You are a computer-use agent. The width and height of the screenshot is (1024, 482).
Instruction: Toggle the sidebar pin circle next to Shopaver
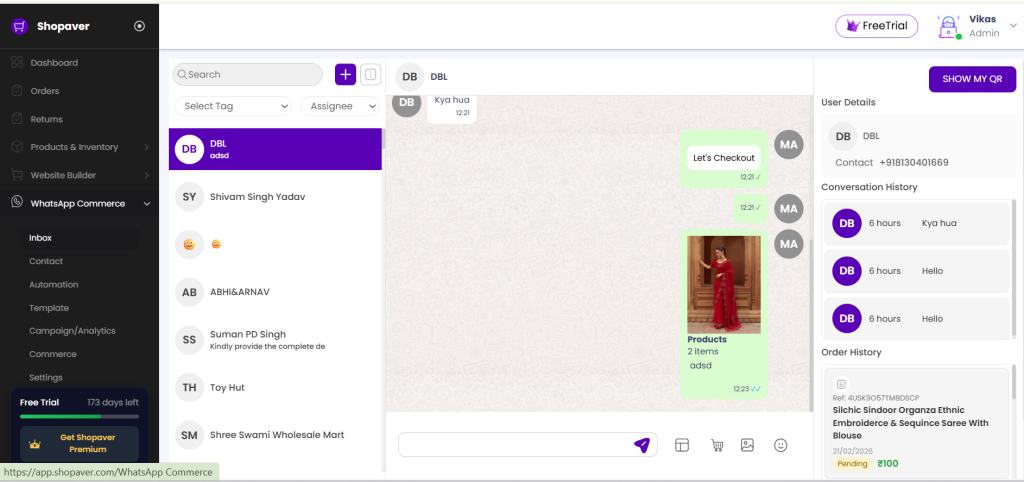(139, 26)
